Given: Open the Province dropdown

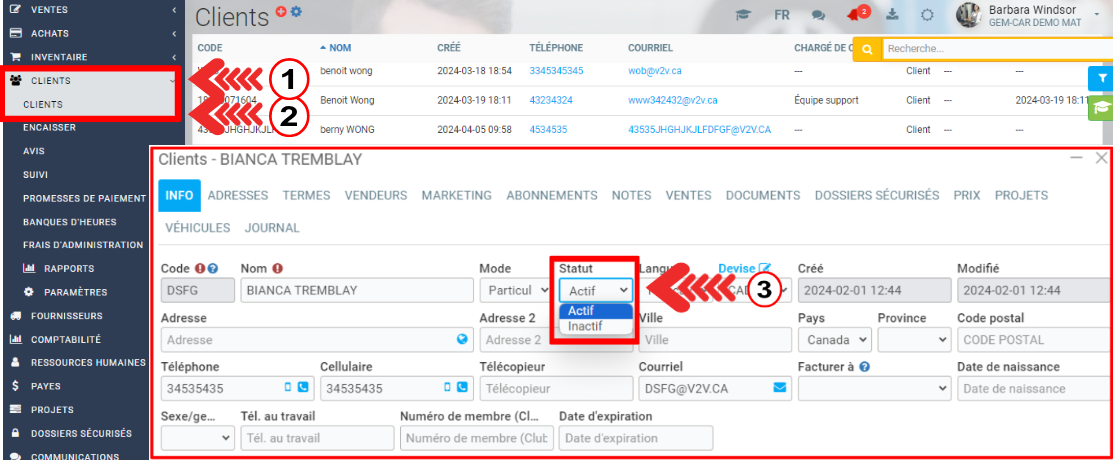Looking at the screenshot, I should click(x=914, y=340).
